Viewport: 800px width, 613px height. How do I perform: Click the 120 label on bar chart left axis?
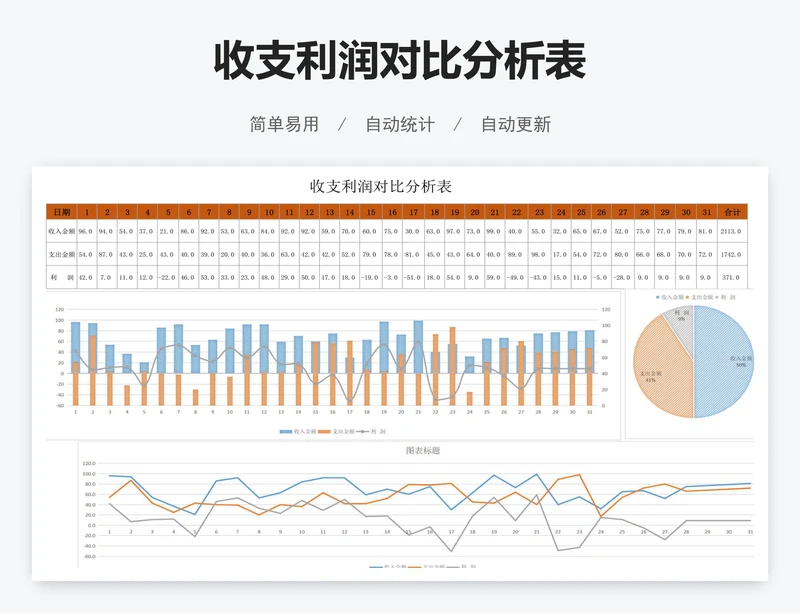60,310
